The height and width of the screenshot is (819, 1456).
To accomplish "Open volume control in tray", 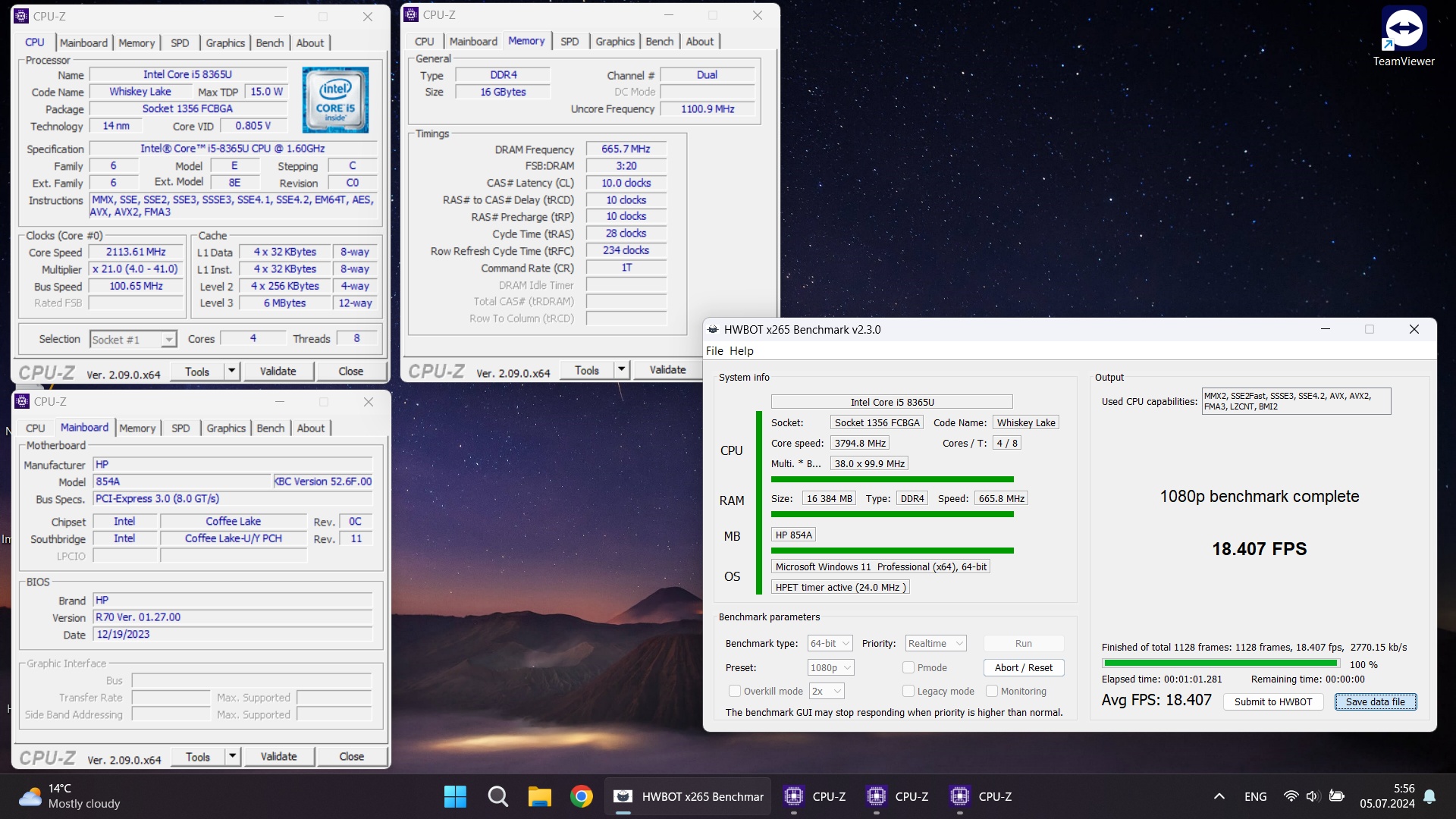I will 1313,796.
